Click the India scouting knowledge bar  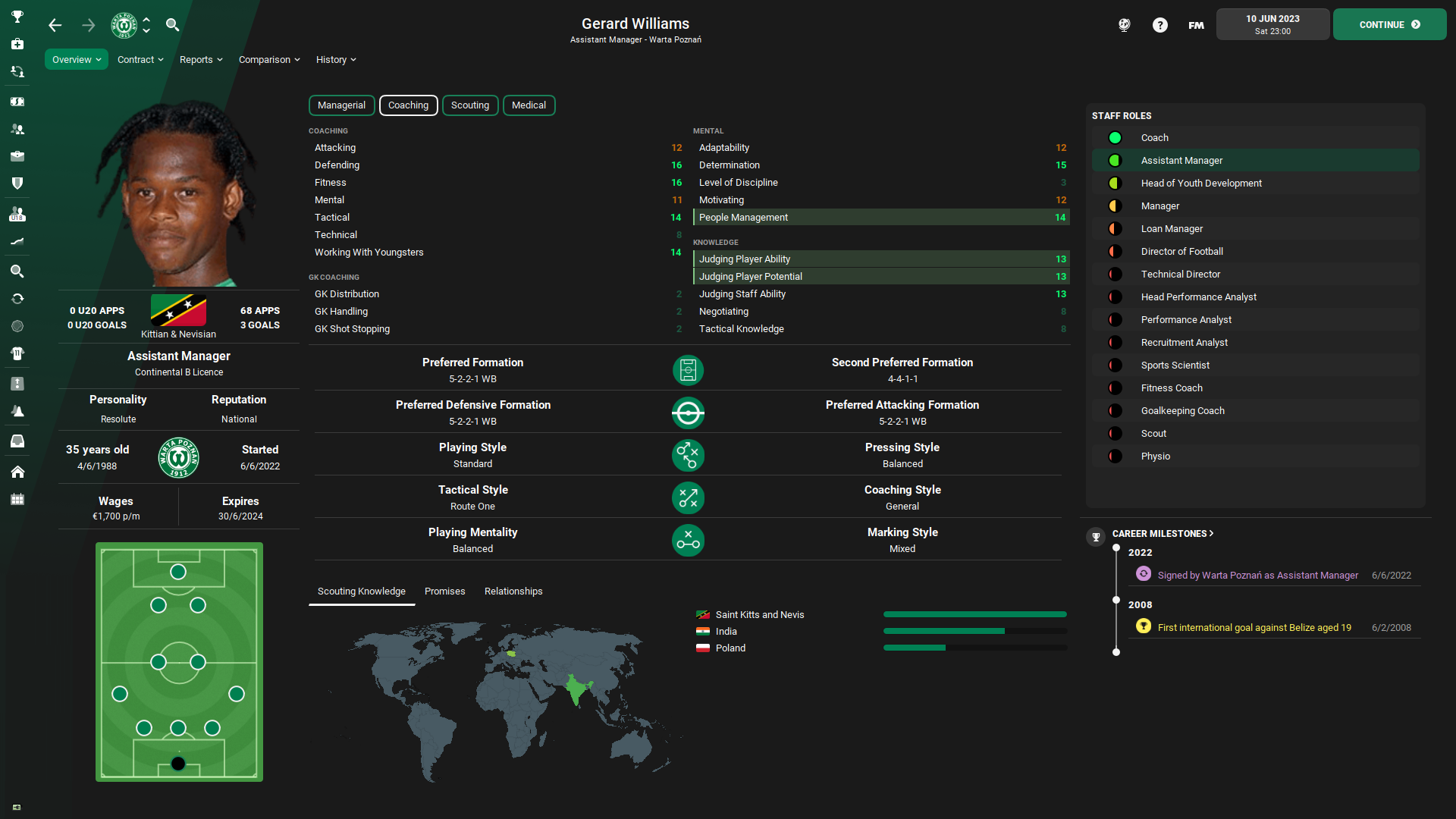point(974,631)
